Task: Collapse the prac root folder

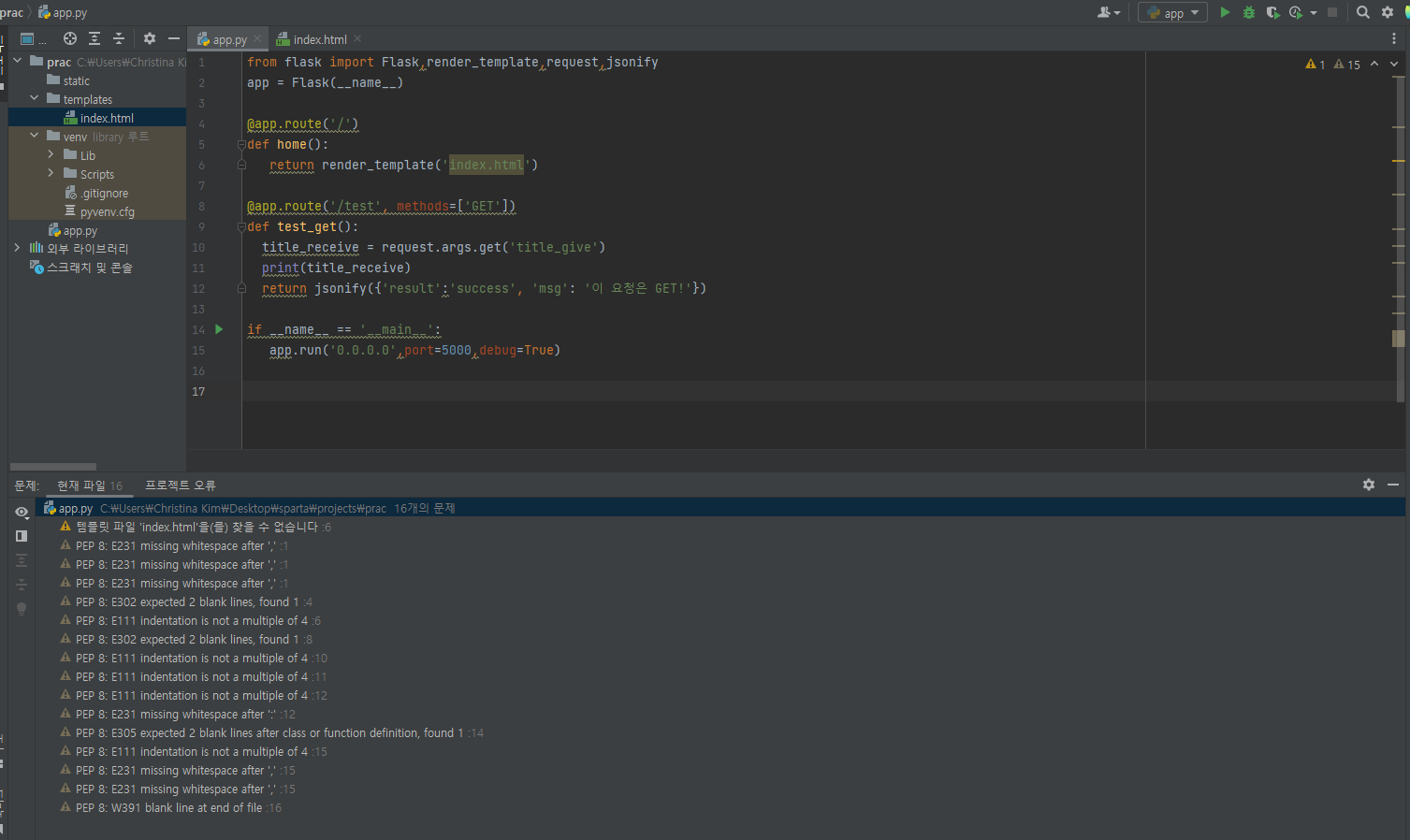Action: [17, 61]
